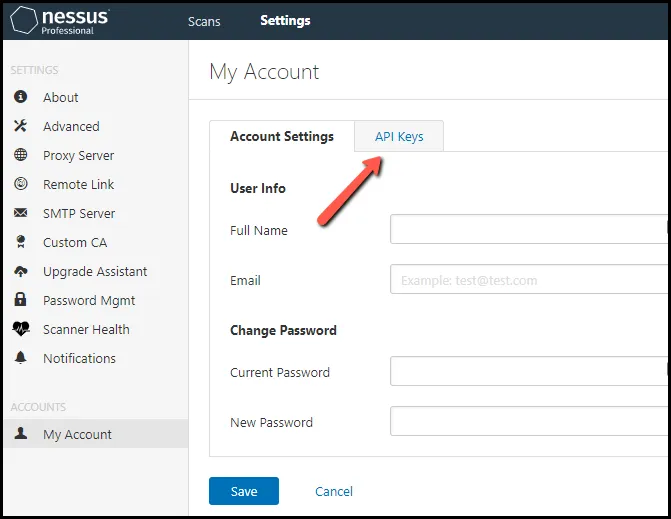Focus the Full Name input field

(529, 229)
